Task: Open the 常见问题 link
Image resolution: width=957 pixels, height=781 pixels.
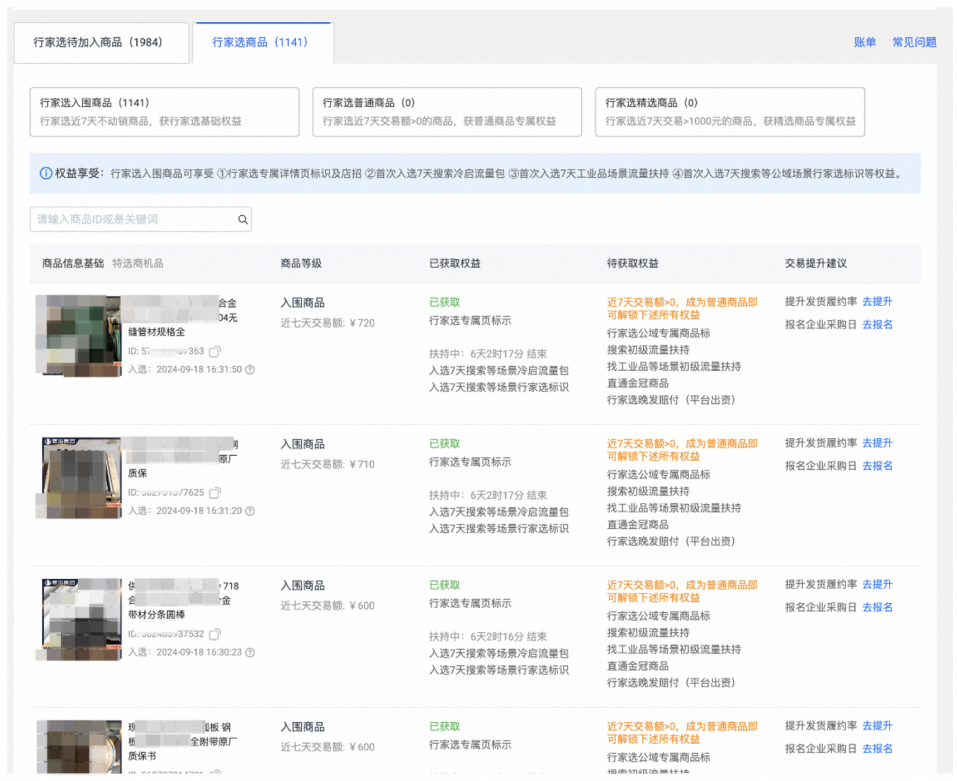Action: coord(914,43)
